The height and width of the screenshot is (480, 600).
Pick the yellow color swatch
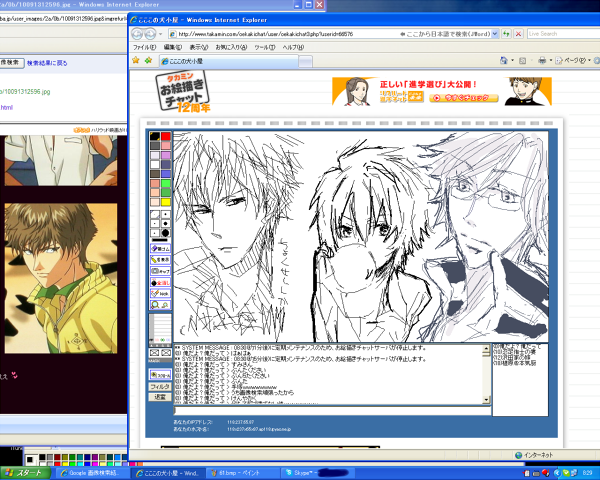coord(166,202)
